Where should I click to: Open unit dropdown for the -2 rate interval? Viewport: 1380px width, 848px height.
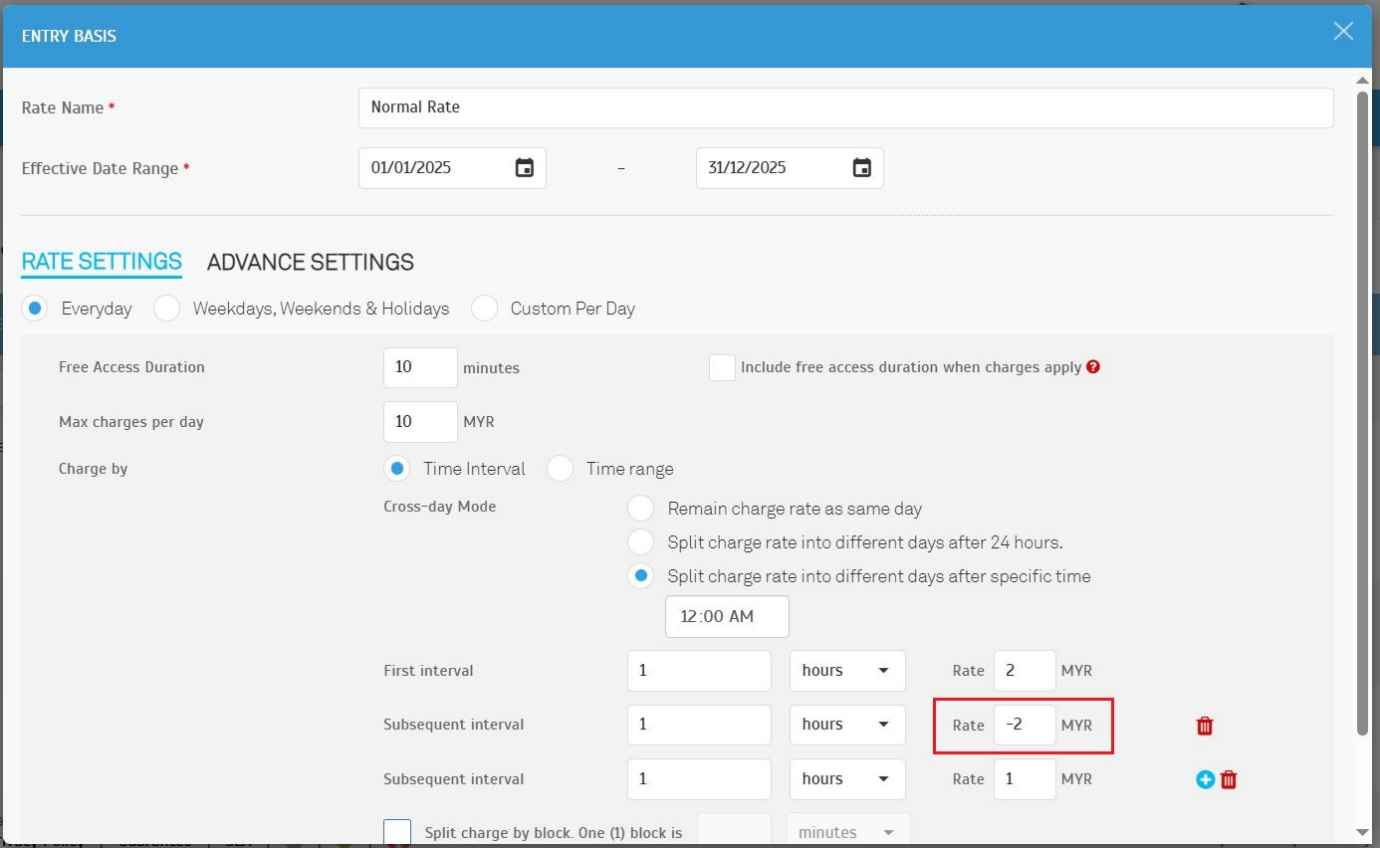coord(847,725)
